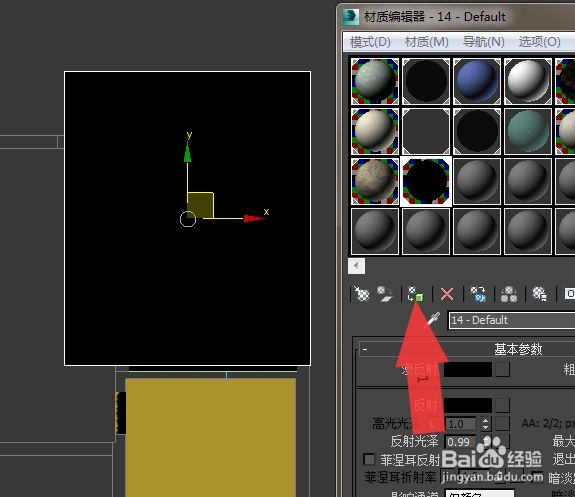
Task: Click Put to Library icon
Action: point(540,294)
